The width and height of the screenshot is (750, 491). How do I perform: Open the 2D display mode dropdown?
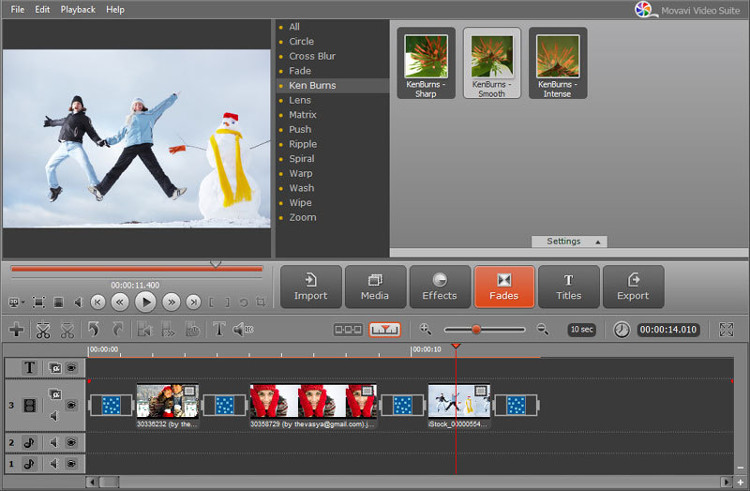[x=16, y=302]
